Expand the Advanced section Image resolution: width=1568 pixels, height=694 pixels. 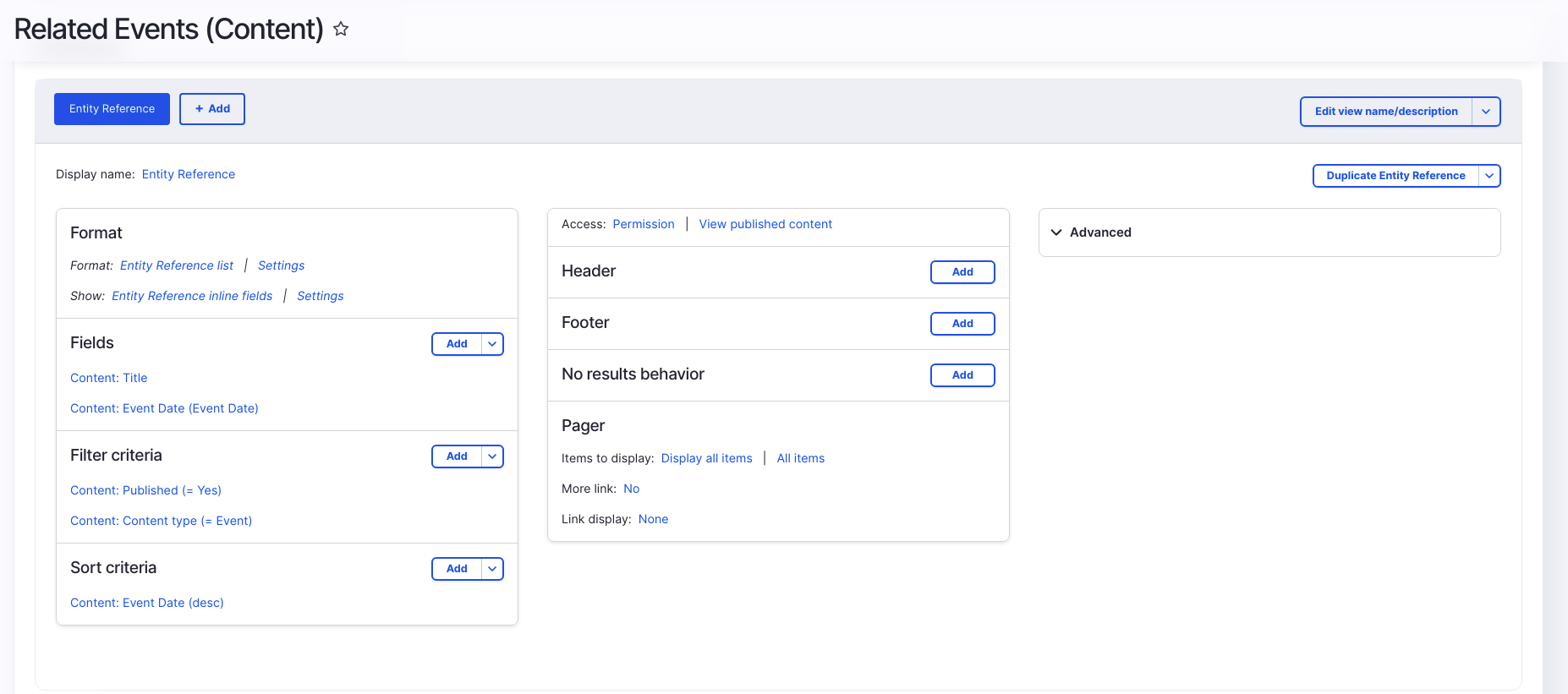1099,232
